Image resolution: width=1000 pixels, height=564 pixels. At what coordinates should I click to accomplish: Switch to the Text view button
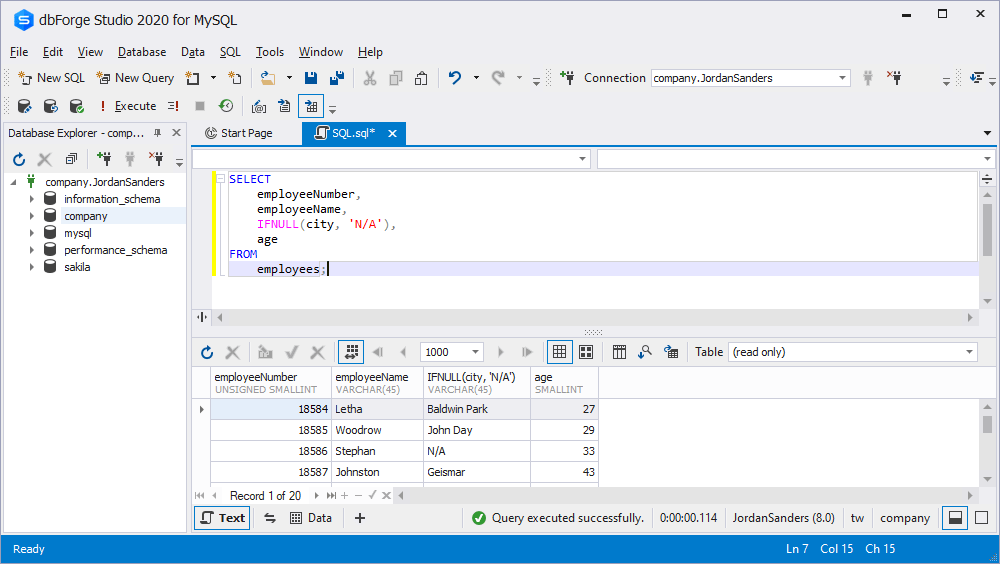tap(222, 518)
